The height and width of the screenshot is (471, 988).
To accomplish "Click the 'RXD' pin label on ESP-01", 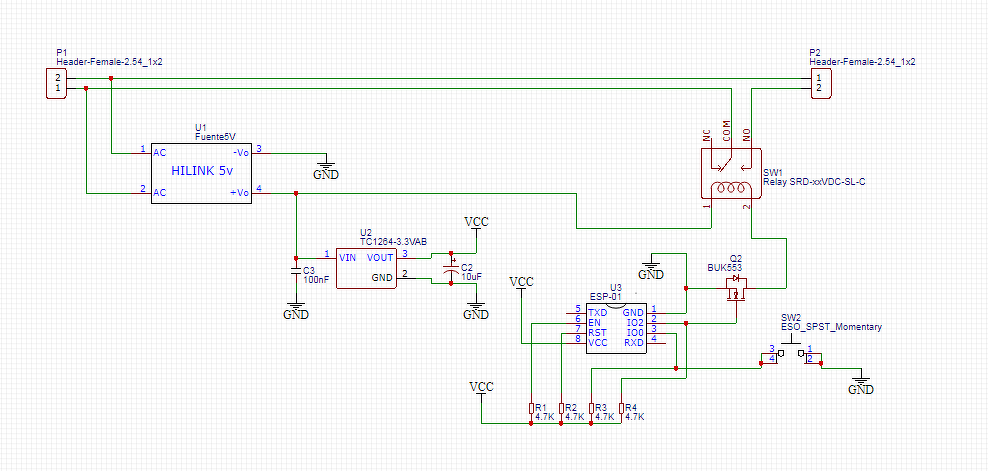I will (x=634, y=343).
